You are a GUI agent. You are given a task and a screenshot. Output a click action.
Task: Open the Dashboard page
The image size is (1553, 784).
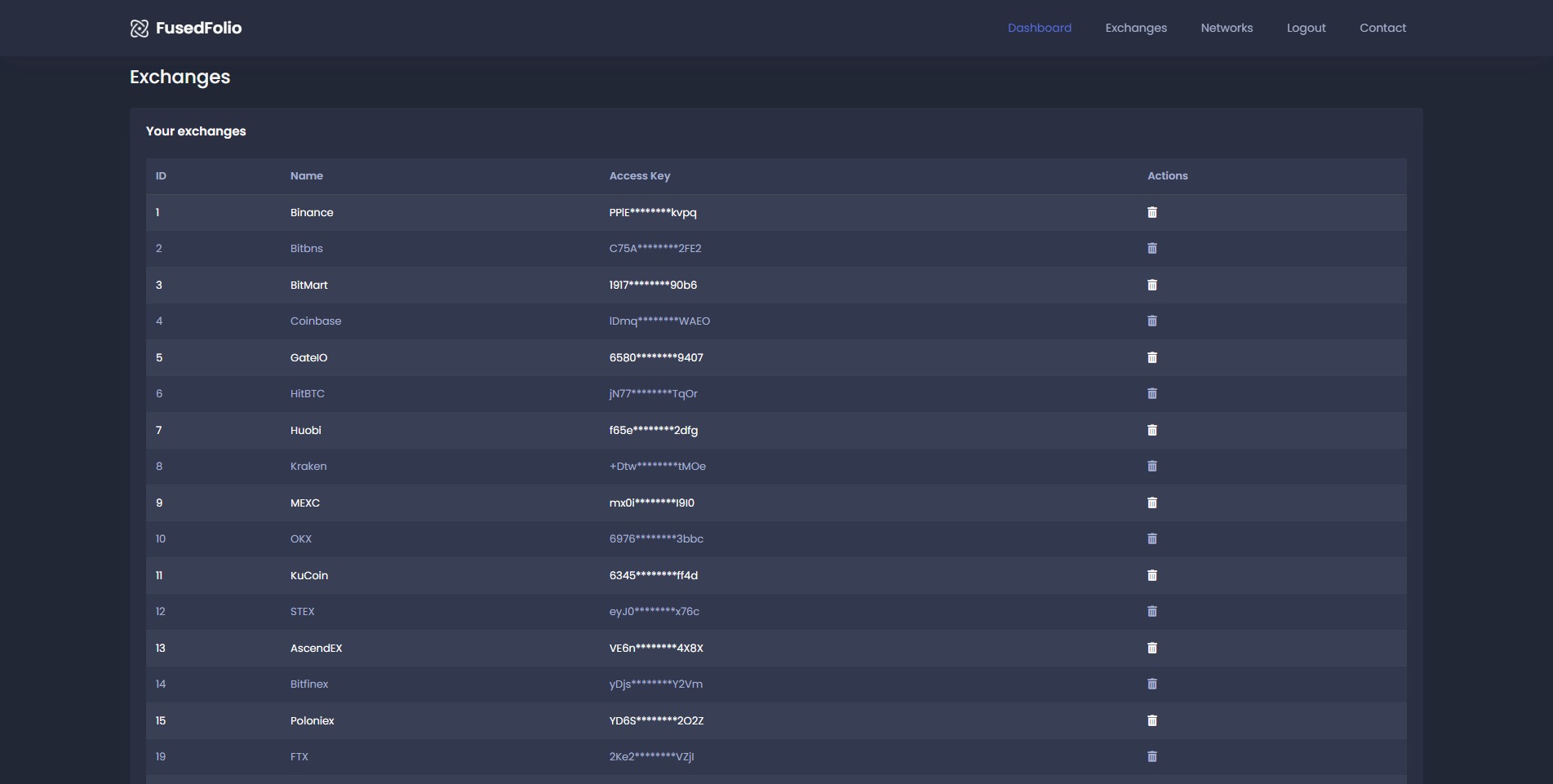coord(1040,28)
